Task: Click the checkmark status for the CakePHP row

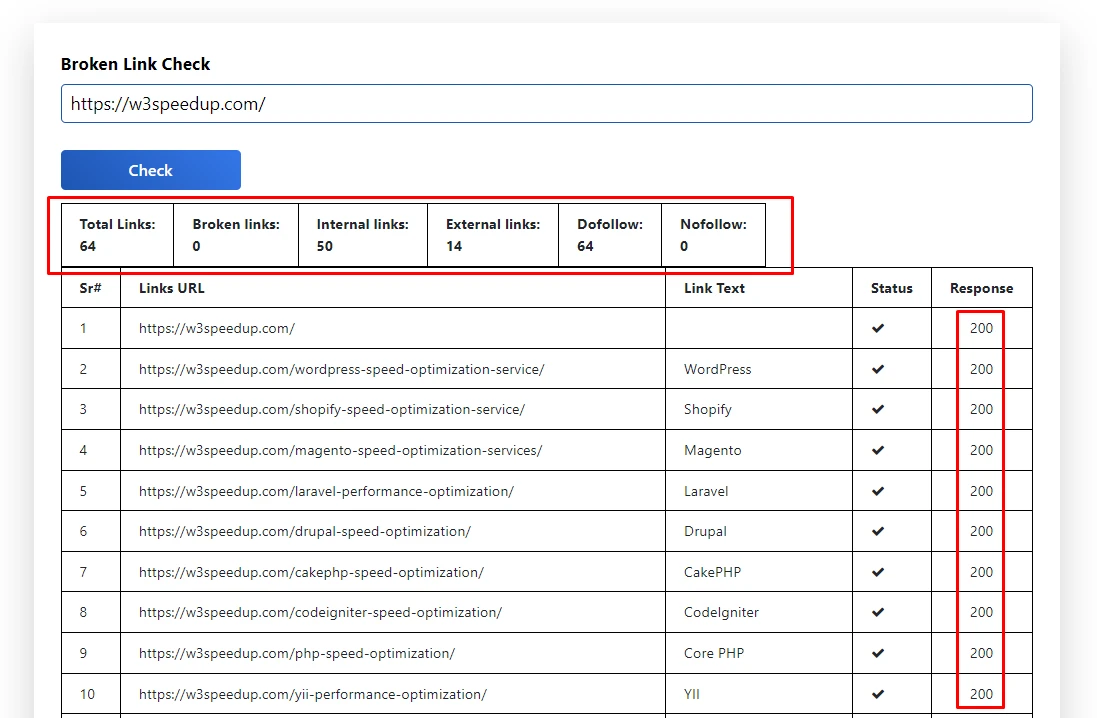Action: coord(878,572)
